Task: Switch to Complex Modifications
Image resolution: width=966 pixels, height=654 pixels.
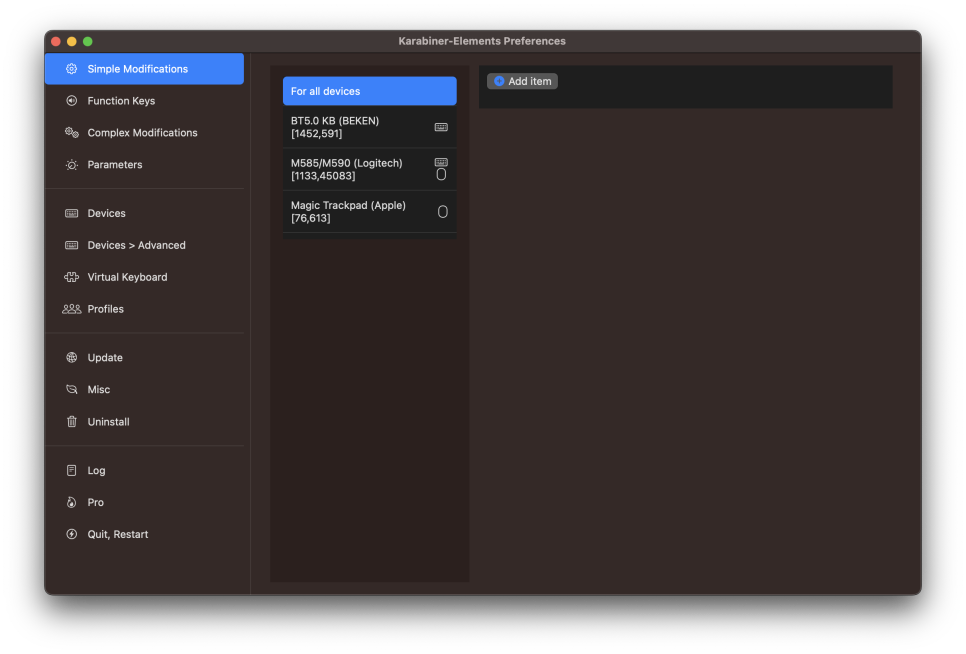Action: pyautogui.click(x=144, y=132)
